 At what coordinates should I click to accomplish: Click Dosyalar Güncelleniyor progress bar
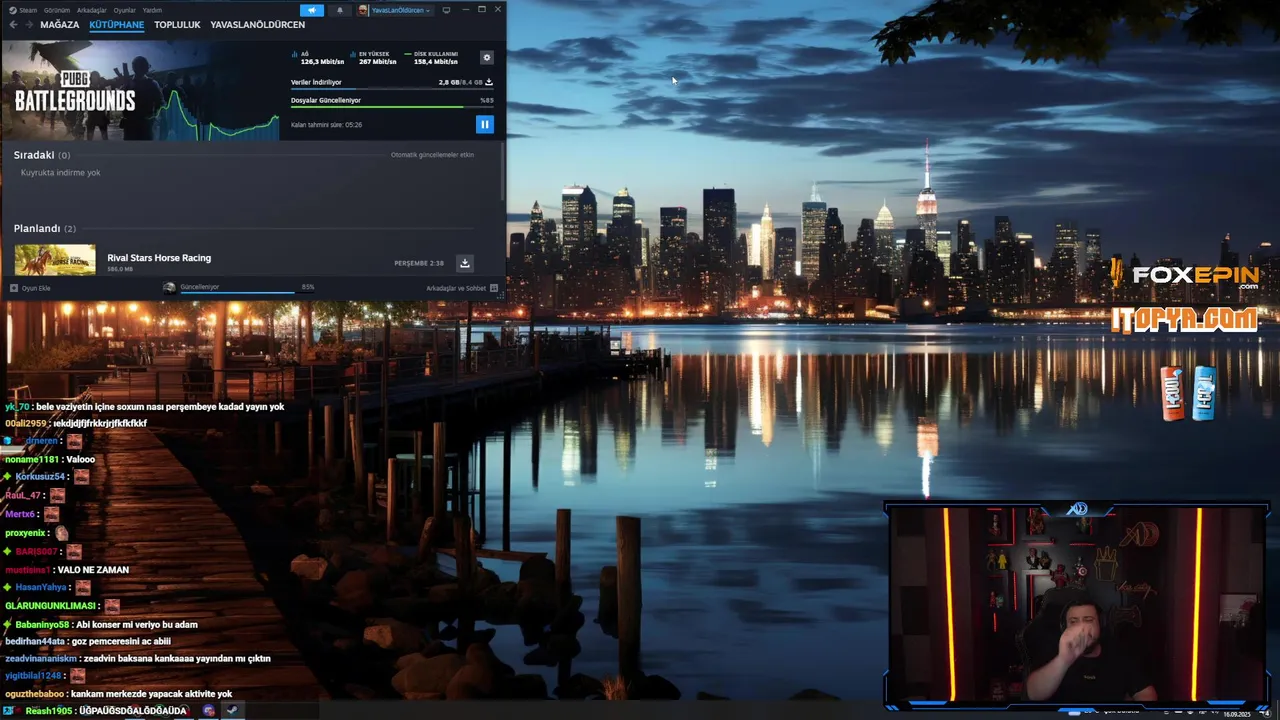(392, 107)
